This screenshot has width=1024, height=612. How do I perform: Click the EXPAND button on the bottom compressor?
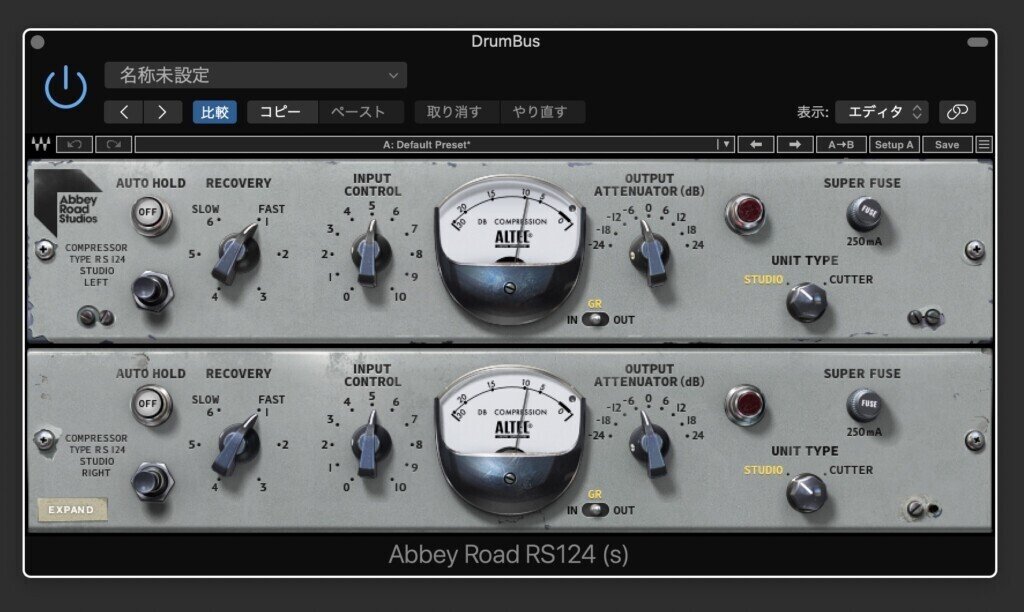point(73,510)
